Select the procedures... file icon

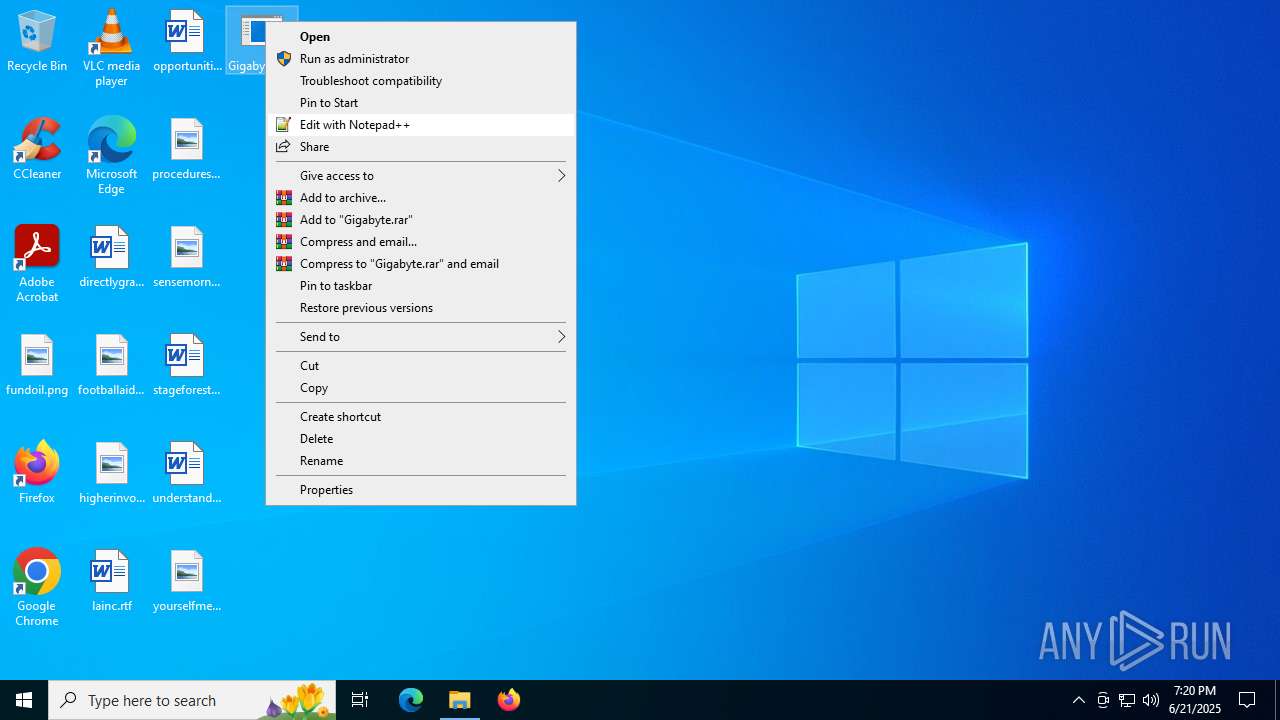tap(186, 150)
